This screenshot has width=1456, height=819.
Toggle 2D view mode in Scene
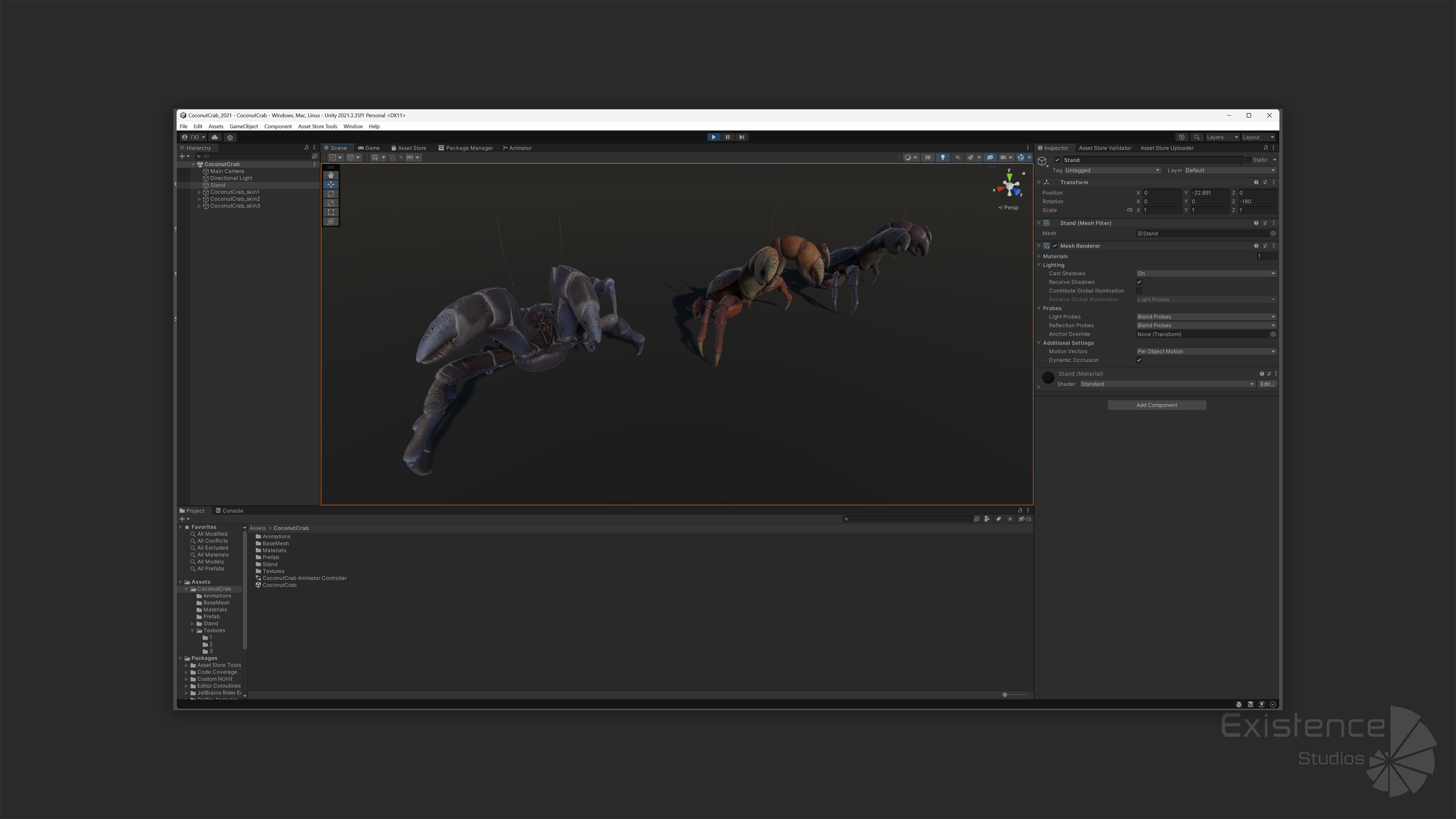click(x=927, y=158)
